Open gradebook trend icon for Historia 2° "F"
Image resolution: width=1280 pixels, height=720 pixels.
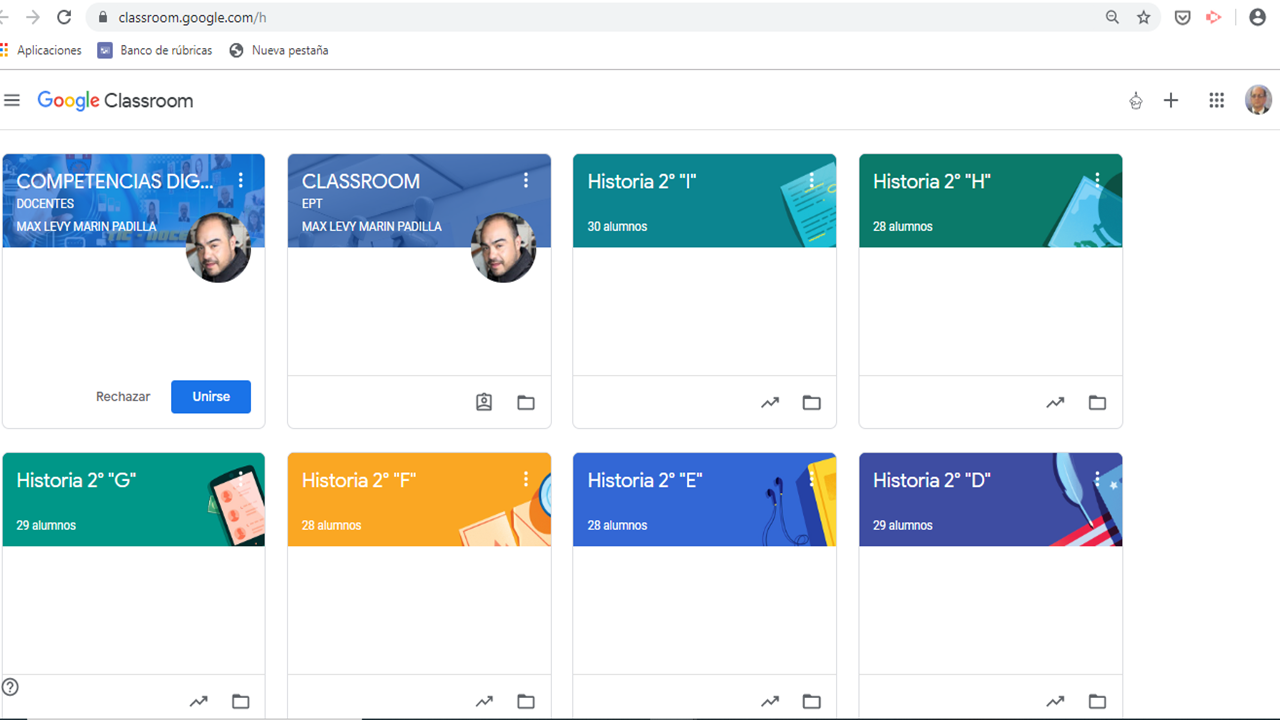click(484, 702)
